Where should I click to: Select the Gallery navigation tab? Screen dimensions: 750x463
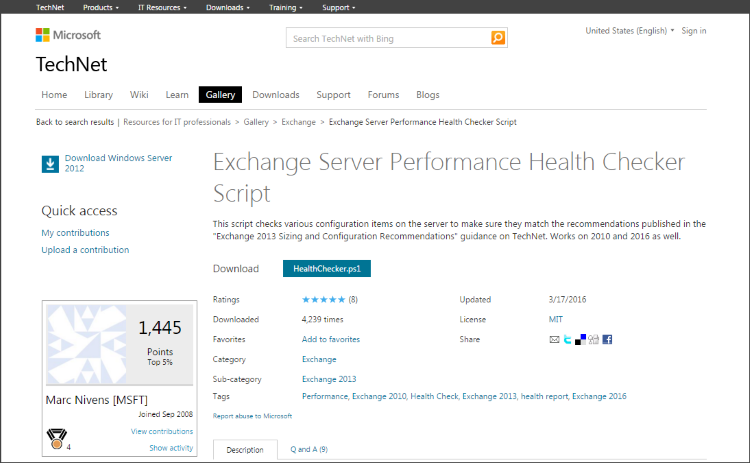(x=221, y=95)
